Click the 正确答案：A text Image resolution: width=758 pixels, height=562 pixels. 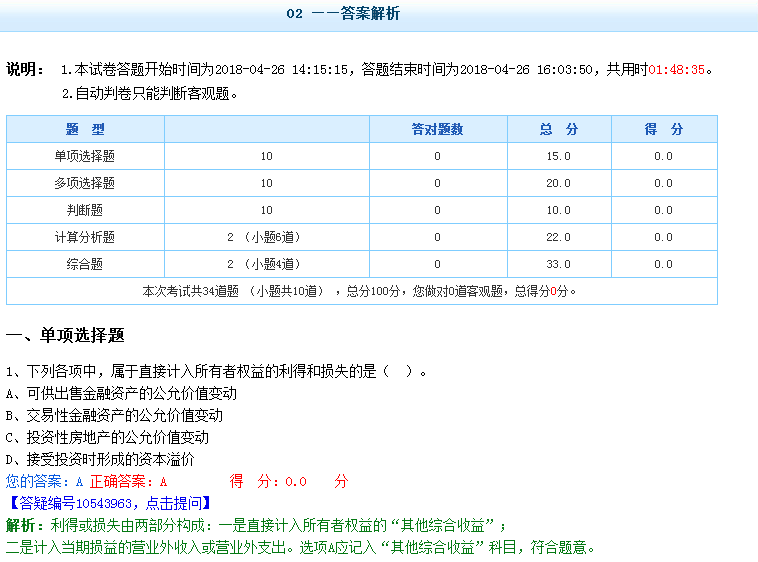pos(129,481)
